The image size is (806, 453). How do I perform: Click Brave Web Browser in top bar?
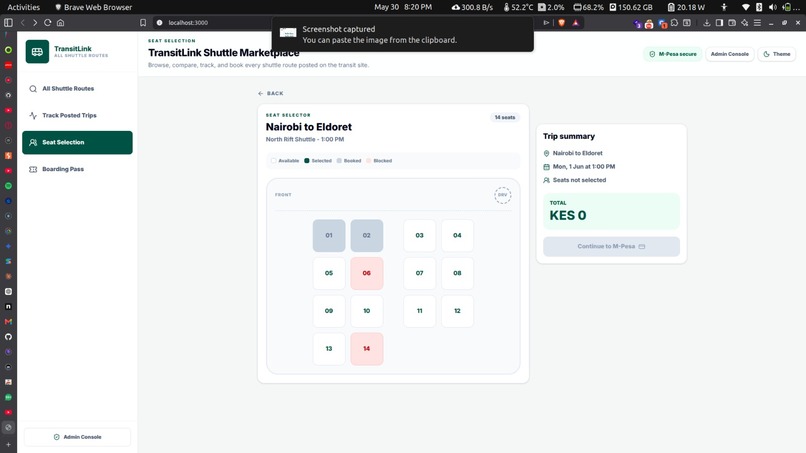[93, 7]
